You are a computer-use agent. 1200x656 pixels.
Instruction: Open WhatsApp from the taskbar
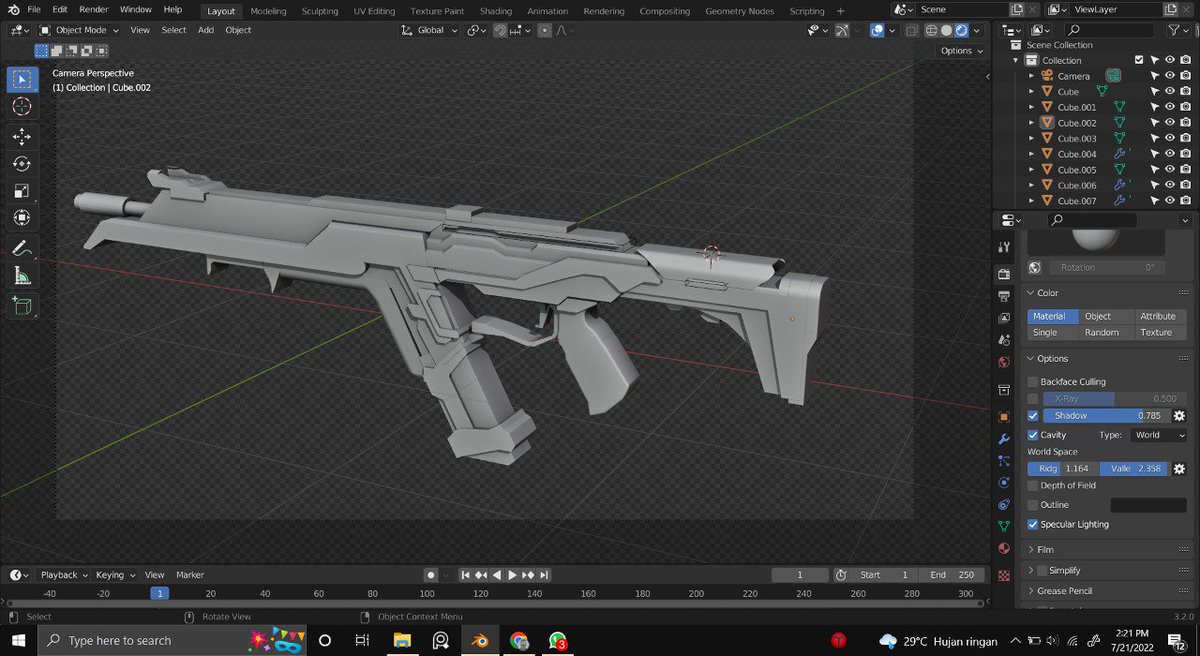(x=558, y=640)
